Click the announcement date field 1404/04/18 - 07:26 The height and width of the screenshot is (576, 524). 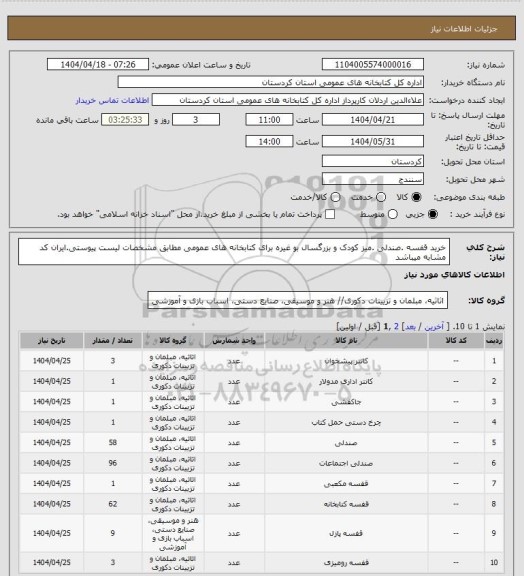(98, 65)
